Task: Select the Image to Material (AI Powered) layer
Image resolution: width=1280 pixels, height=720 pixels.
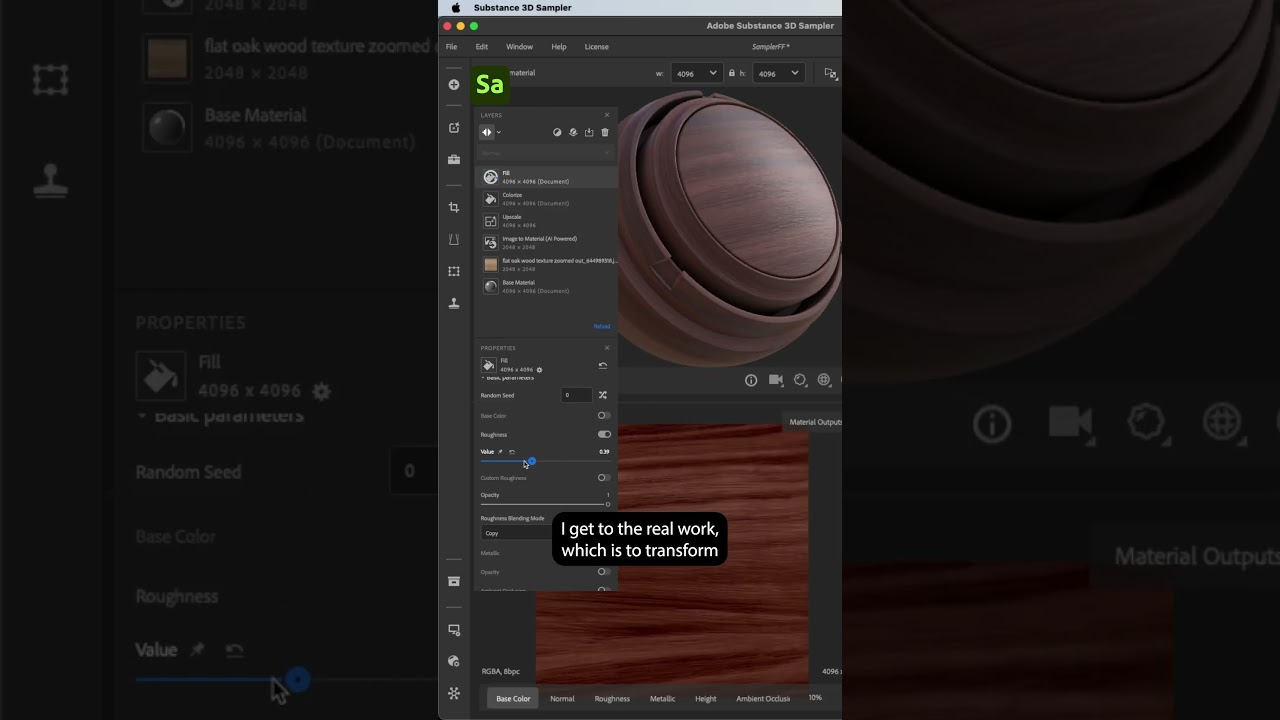Action: coord(546,243)
